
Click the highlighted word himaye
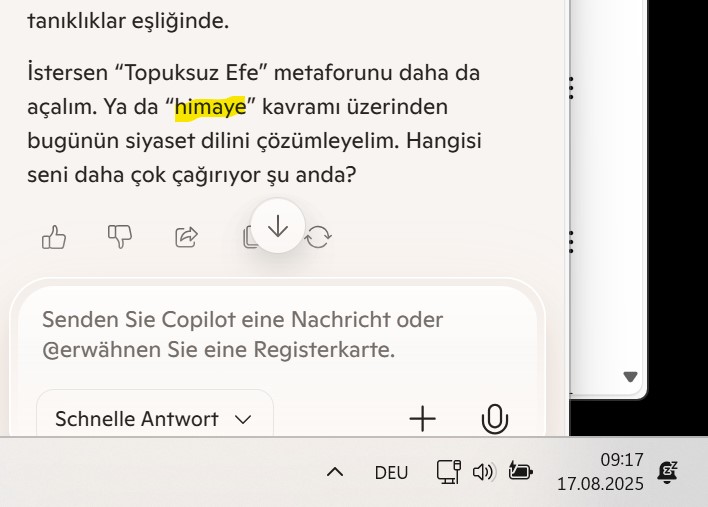pos(210,107)
